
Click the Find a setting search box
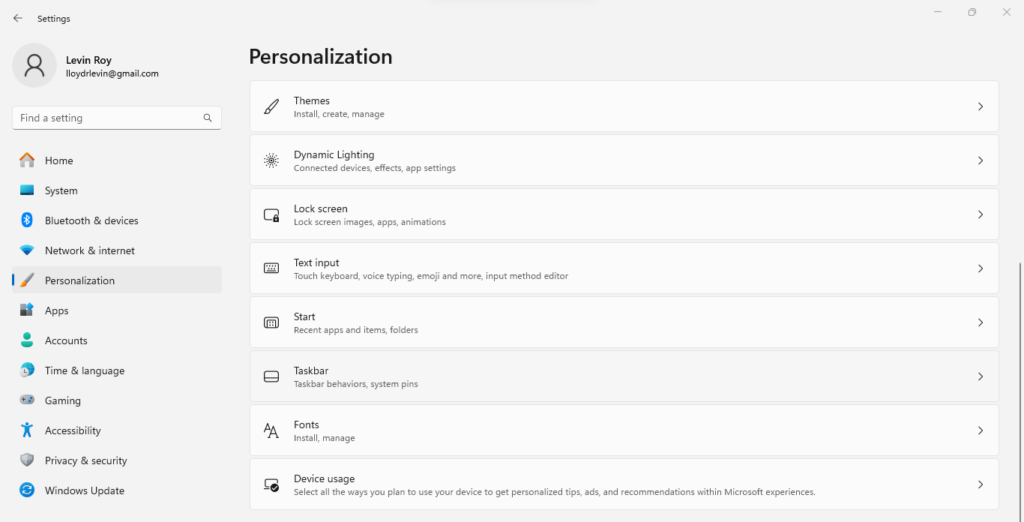(108, 118)
